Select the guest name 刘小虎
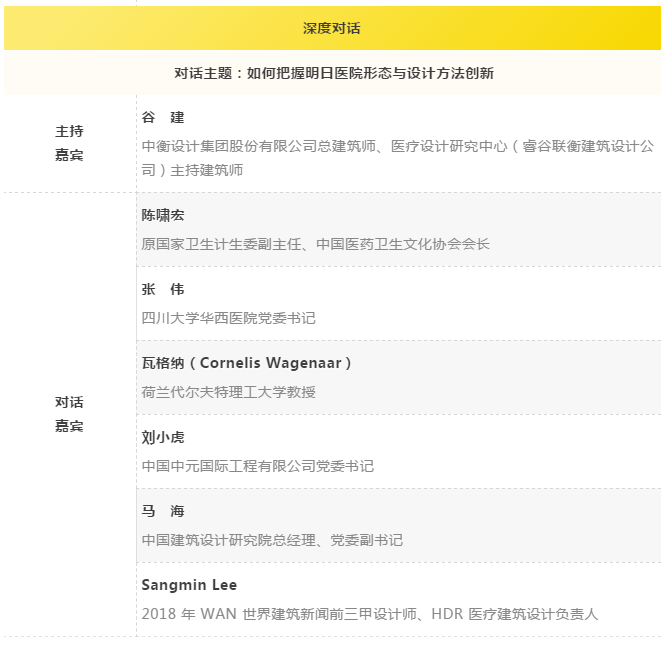 pyautogui.click(x=164, y=438)
